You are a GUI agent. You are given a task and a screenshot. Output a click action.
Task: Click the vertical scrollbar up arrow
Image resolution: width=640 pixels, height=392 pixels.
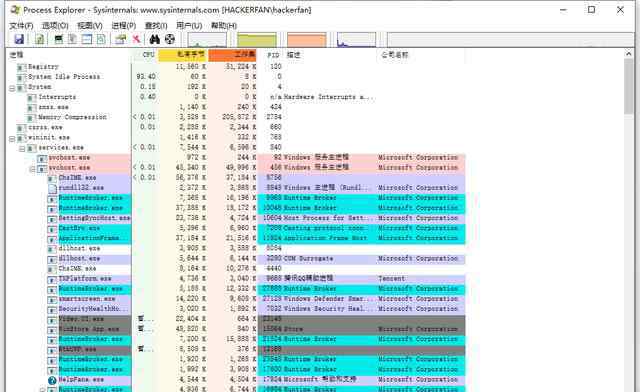tap(629, 54)
